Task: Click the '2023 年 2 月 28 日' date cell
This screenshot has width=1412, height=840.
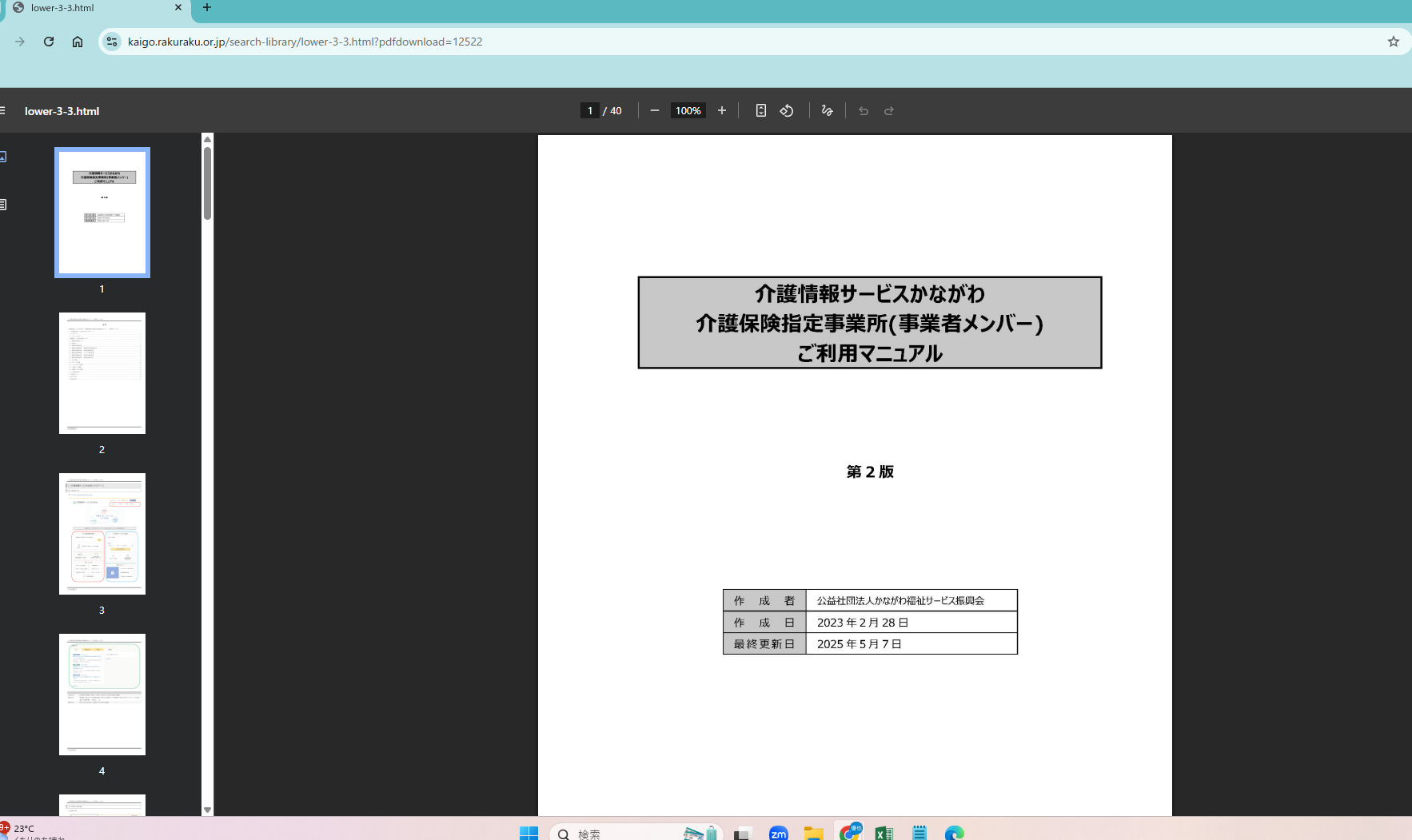Action: point(911,622)
